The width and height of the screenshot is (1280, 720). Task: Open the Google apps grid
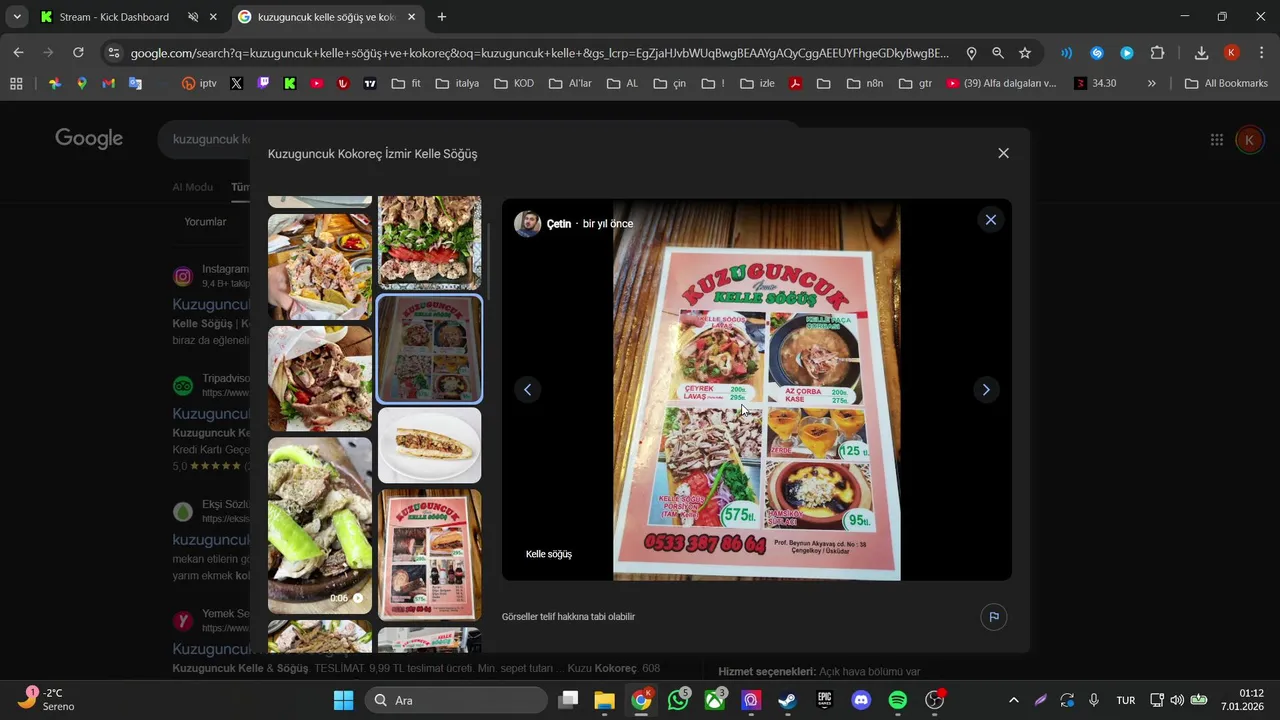[x=1216, y=140]
